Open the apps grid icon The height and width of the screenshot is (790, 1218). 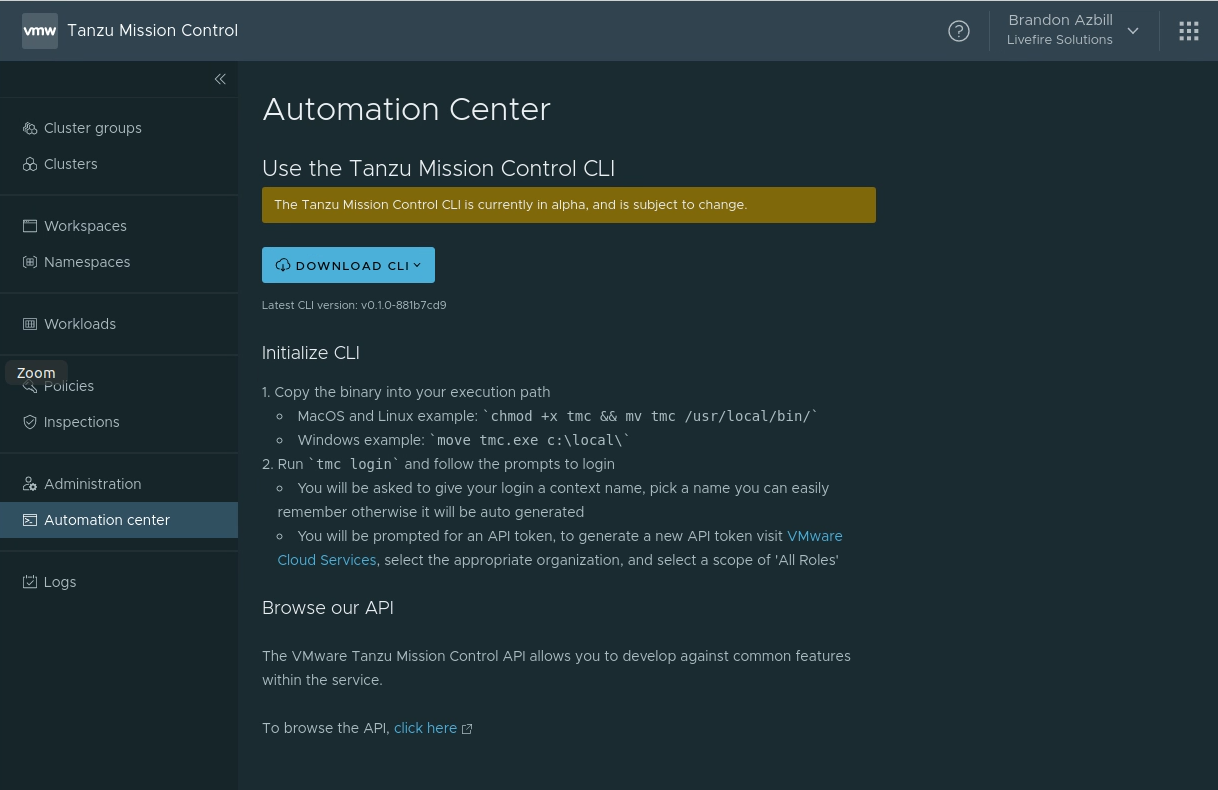(1189, 31)
